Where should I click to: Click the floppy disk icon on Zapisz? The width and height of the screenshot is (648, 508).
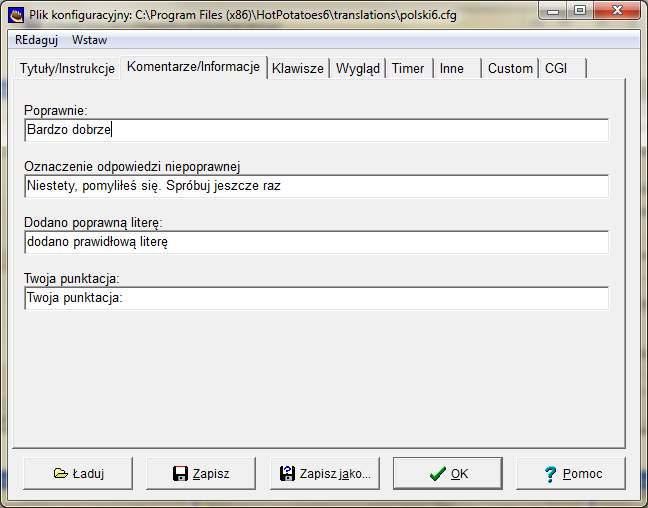(x=180, y=473)
